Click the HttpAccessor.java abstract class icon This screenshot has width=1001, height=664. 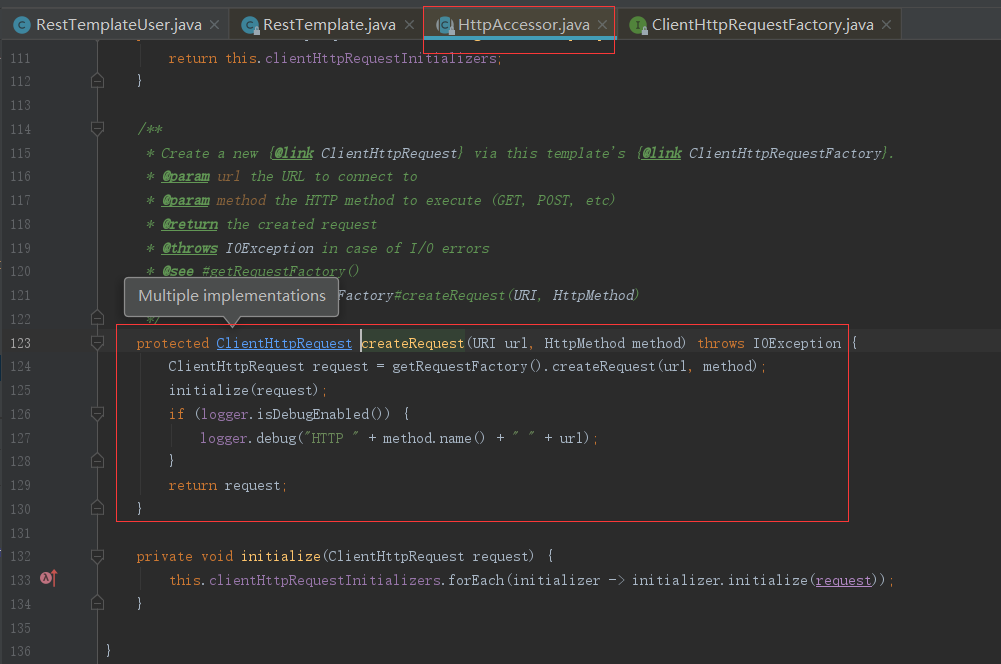[x=445, y=26]
